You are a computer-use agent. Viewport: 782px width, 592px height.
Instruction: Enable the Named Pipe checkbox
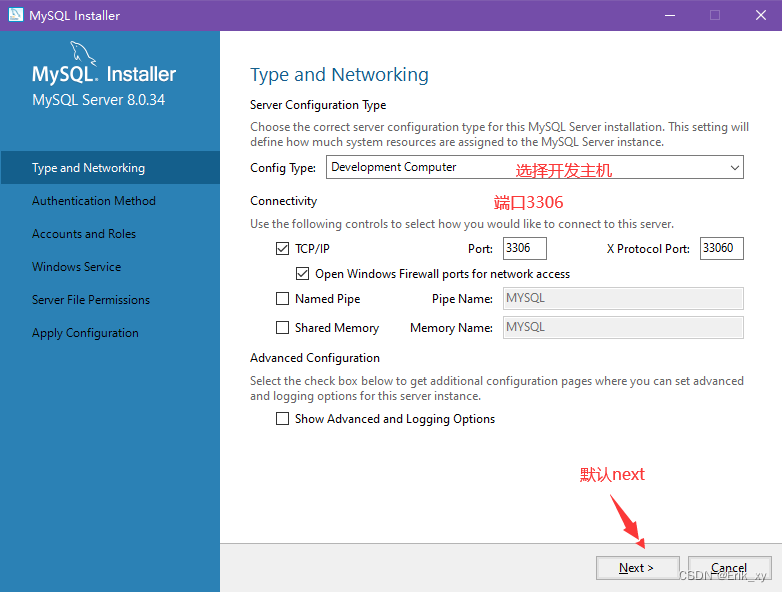pyautogui.click(x=282, y=298)
